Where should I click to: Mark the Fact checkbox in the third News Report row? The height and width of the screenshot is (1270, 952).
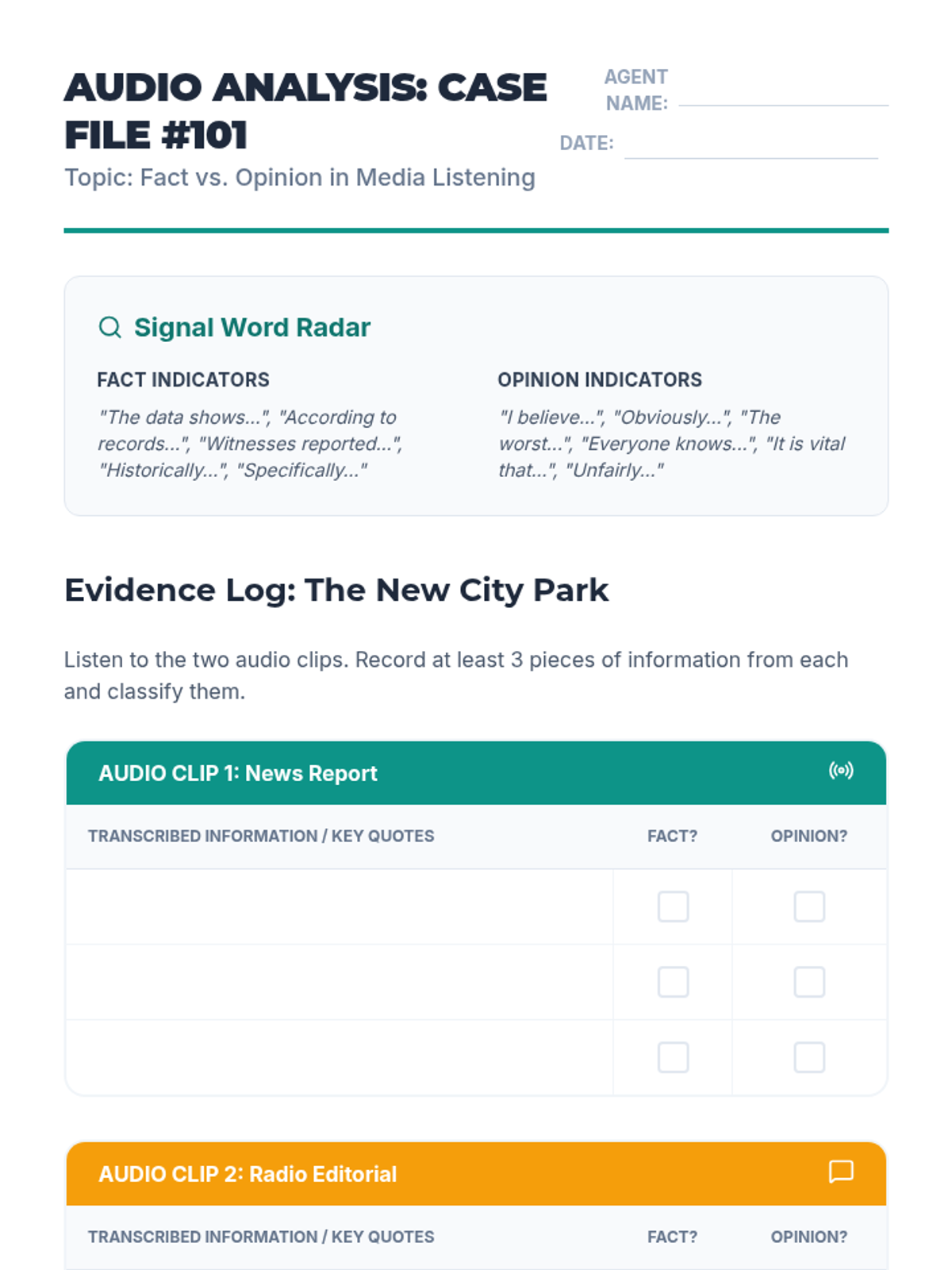(673, 1057)
